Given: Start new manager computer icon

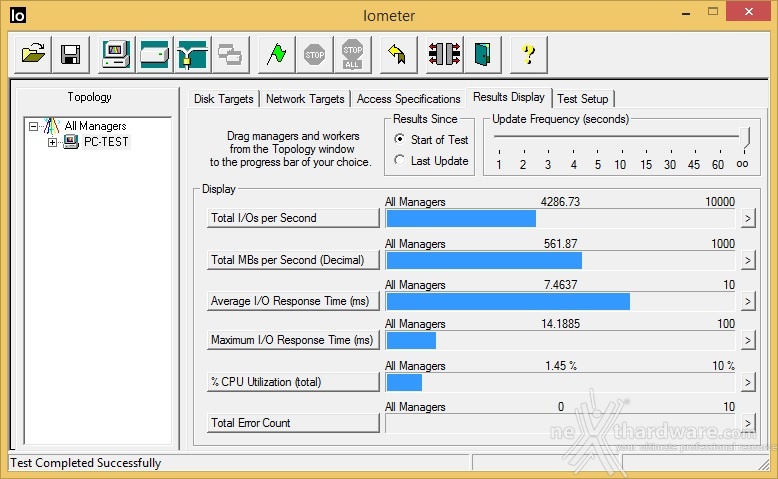Looking at the screenshot, I should 116,55.
